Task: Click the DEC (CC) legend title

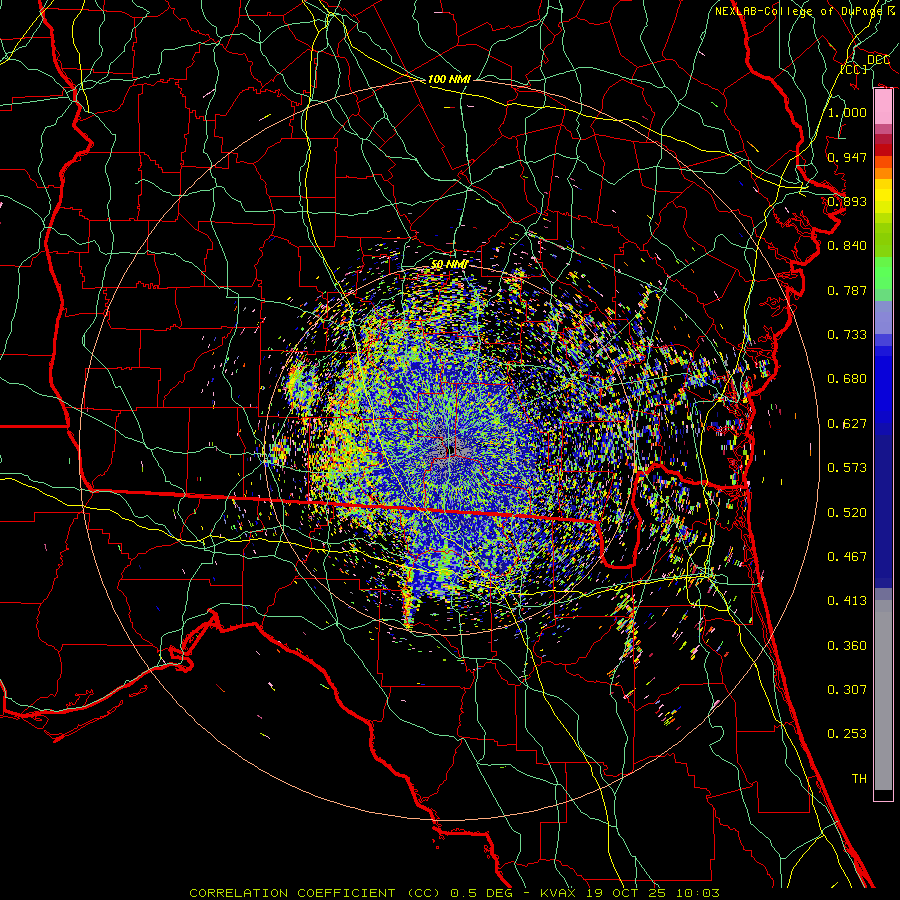Action: click(868, 64)
